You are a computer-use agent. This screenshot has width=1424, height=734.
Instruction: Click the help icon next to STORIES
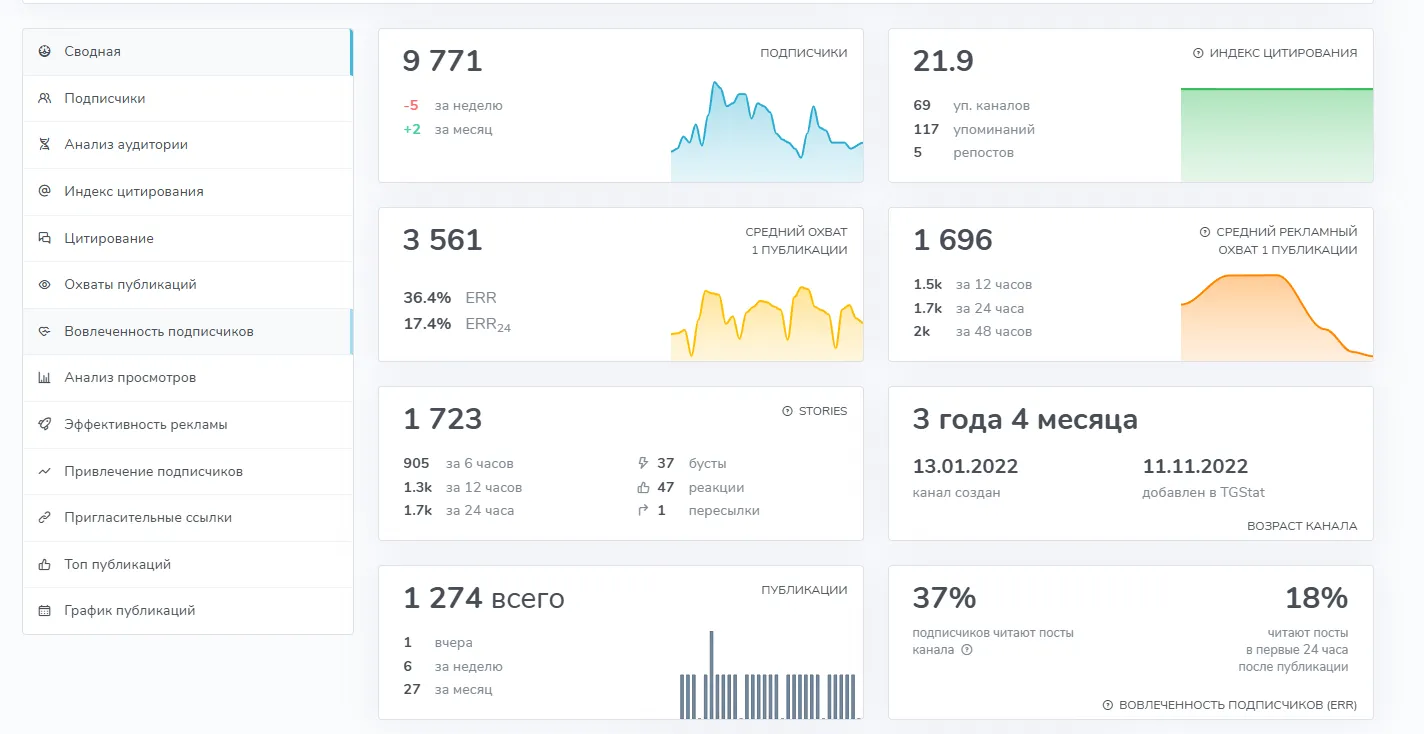787,411
